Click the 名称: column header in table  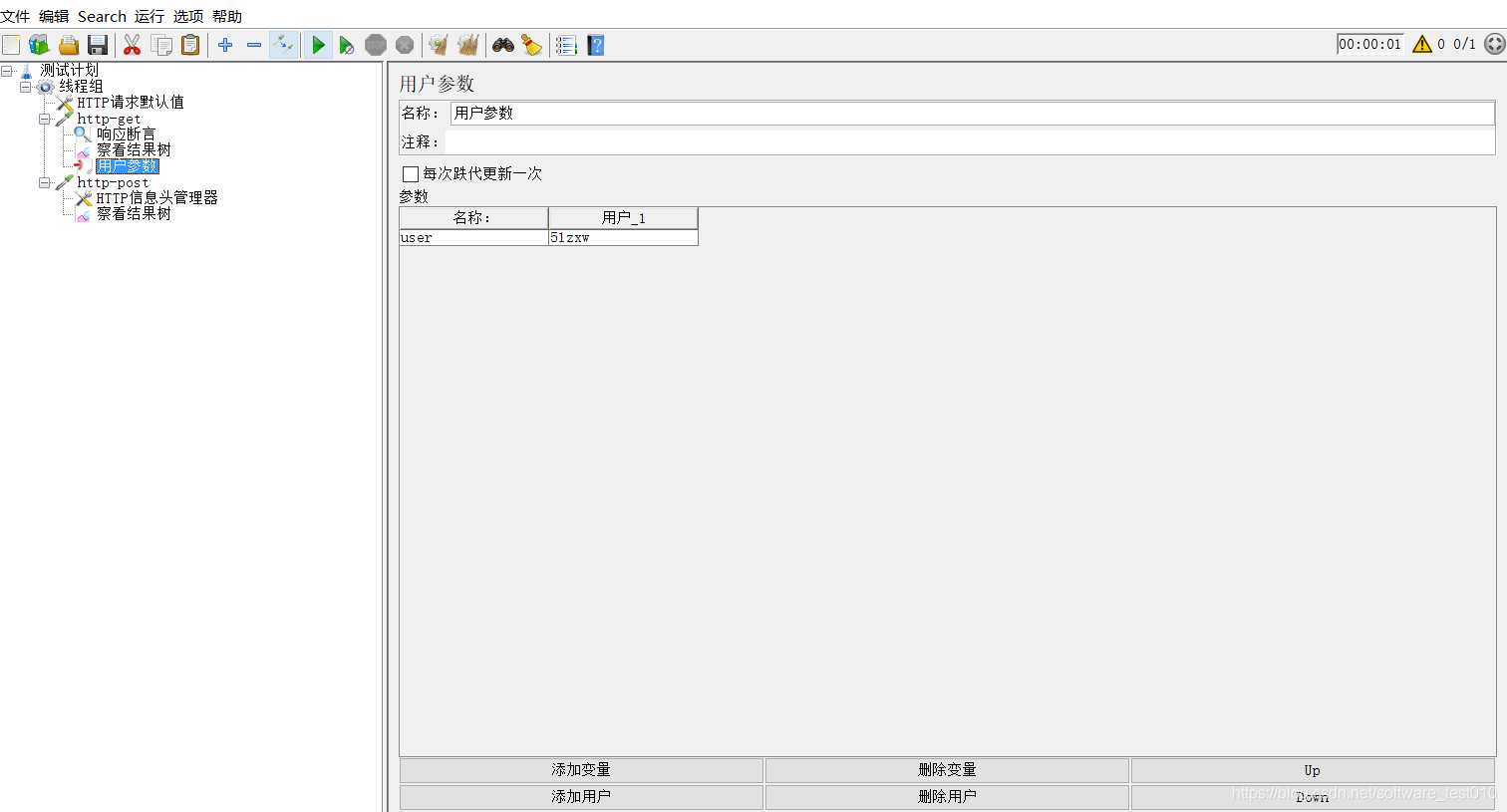point(473,218)
